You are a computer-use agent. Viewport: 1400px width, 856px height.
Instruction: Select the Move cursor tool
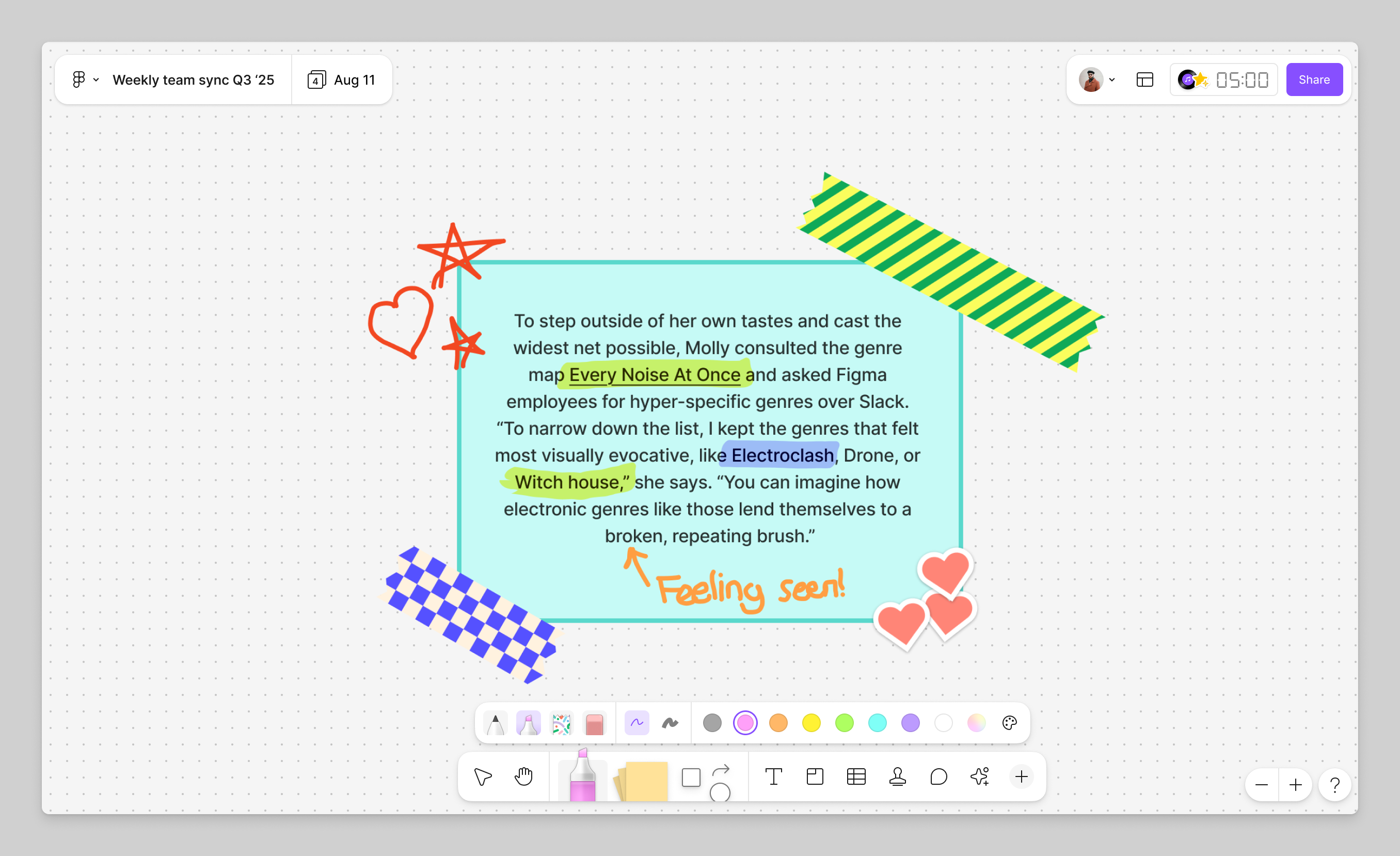pos(482,776)
